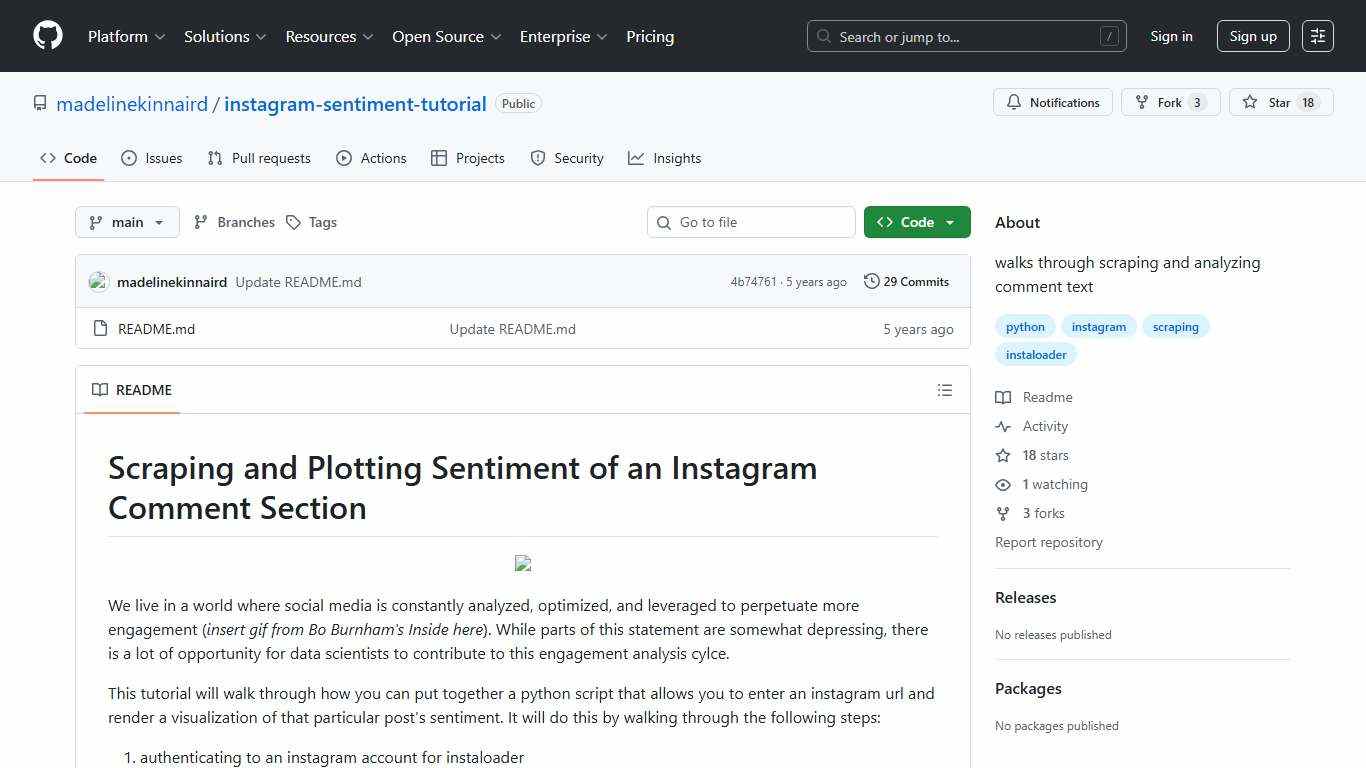Click the Sign up button
This screenshot has height=768, width=1366.
point(1253,36)
